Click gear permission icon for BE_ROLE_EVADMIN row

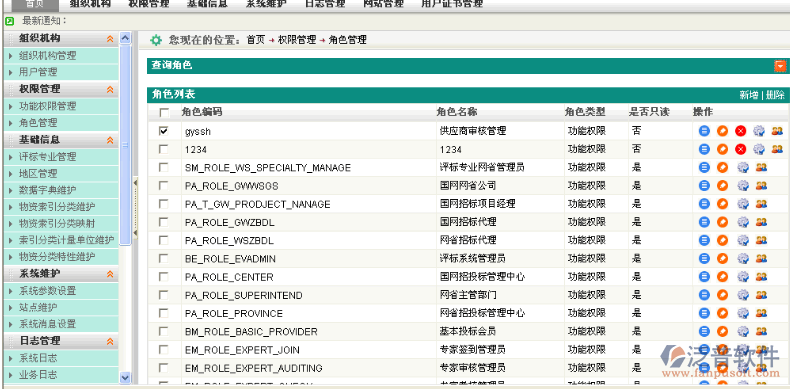(743, 258)
